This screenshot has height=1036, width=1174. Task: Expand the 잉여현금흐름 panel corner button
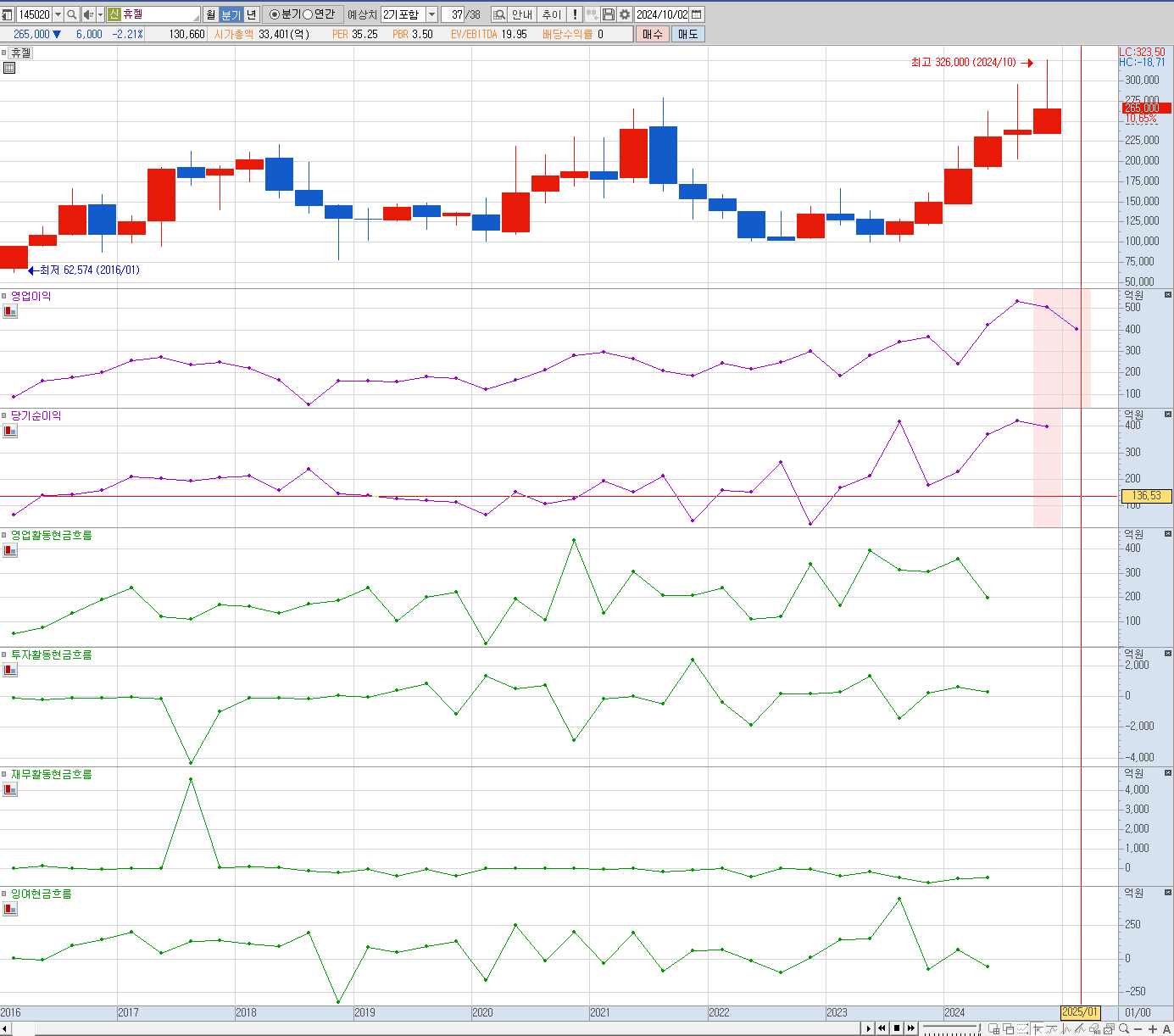coord(1168,893)
